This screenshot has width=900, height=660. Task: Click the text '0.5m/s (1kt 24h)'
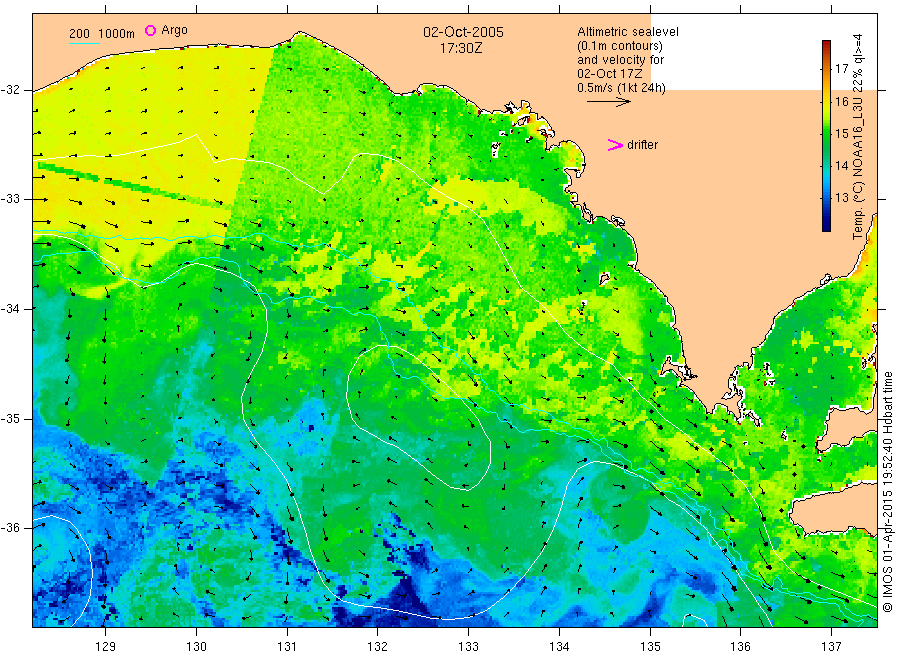[622, 88]
